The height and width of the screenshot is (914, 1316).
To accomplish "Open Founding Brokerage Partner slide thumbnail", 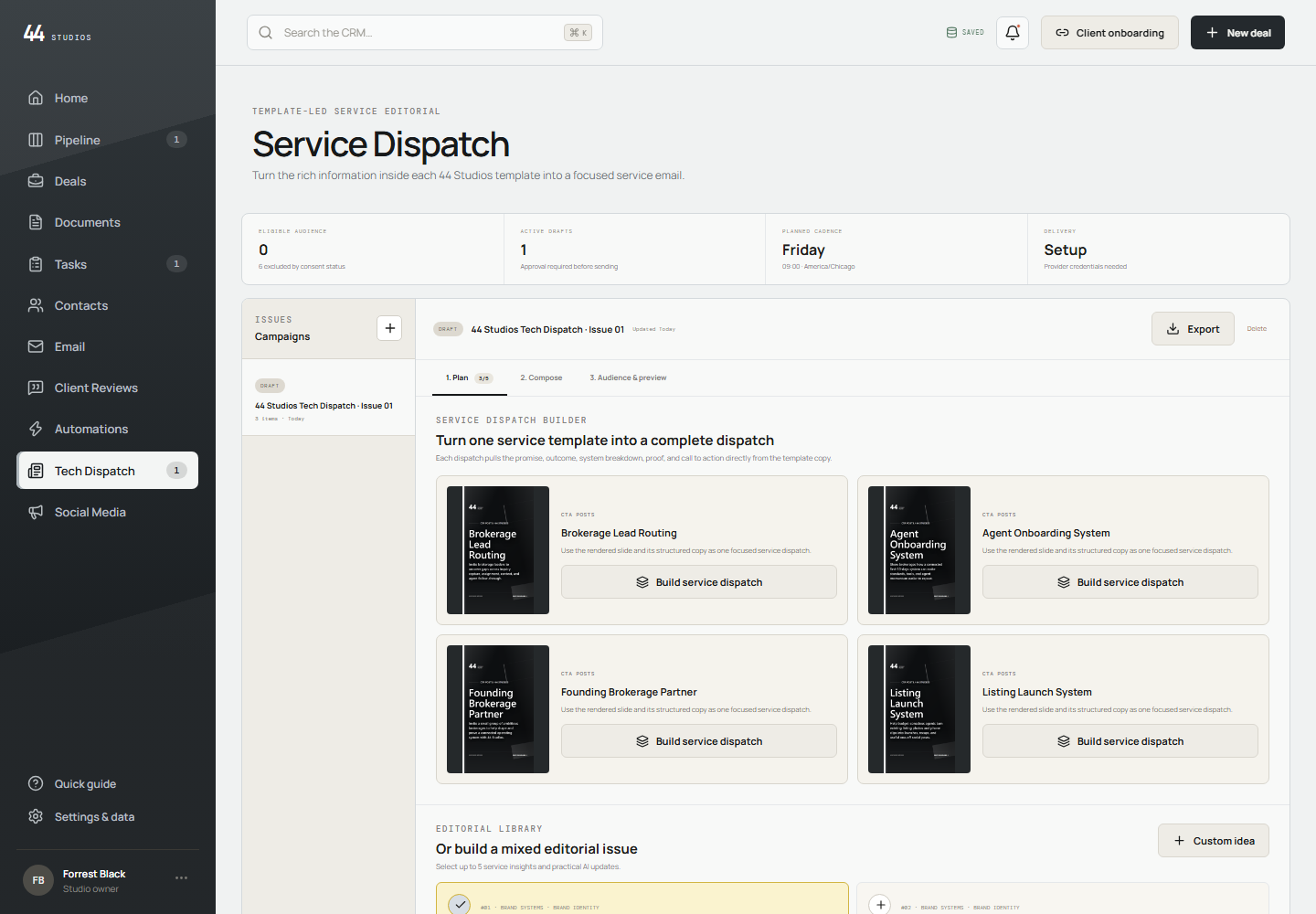I will point(498,709).
